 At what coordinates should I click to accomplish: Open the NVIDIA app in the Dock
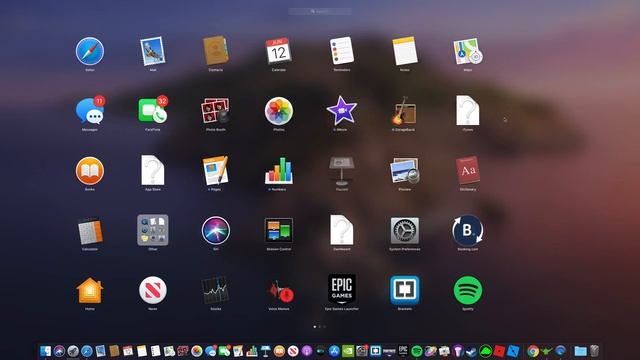click(x=348, y=351)
